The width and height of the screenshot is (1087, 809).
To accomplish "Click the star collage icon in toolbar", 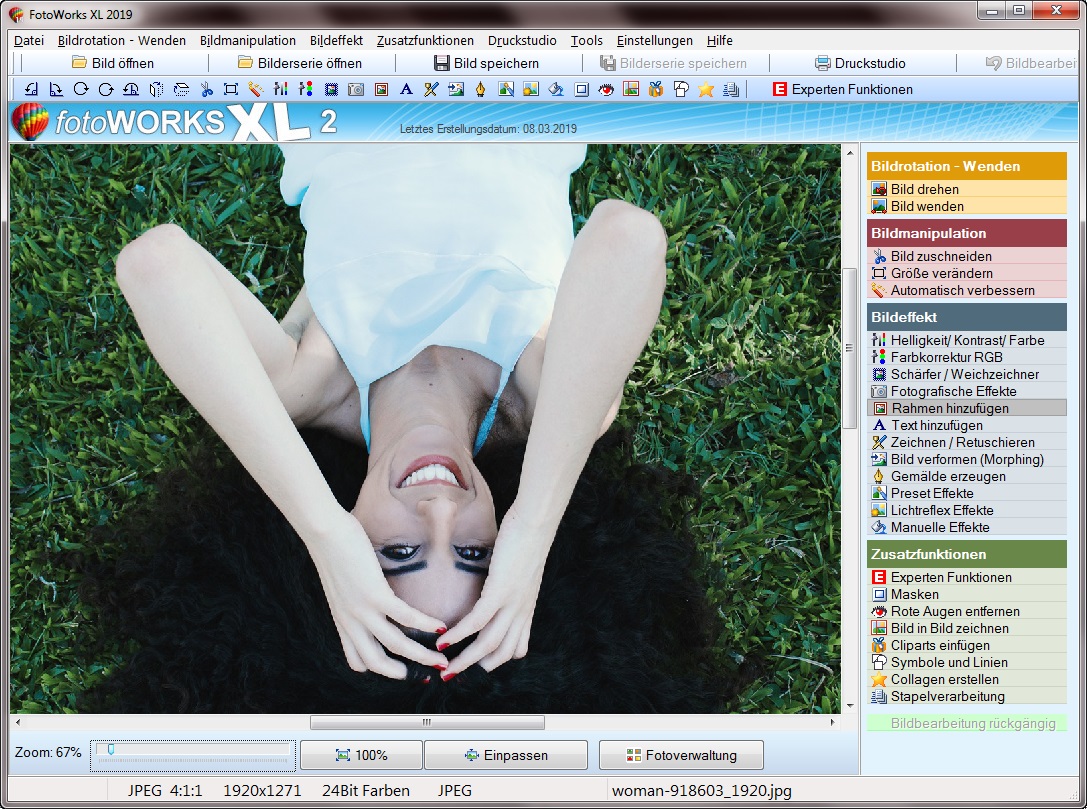I will coord(706,89).
